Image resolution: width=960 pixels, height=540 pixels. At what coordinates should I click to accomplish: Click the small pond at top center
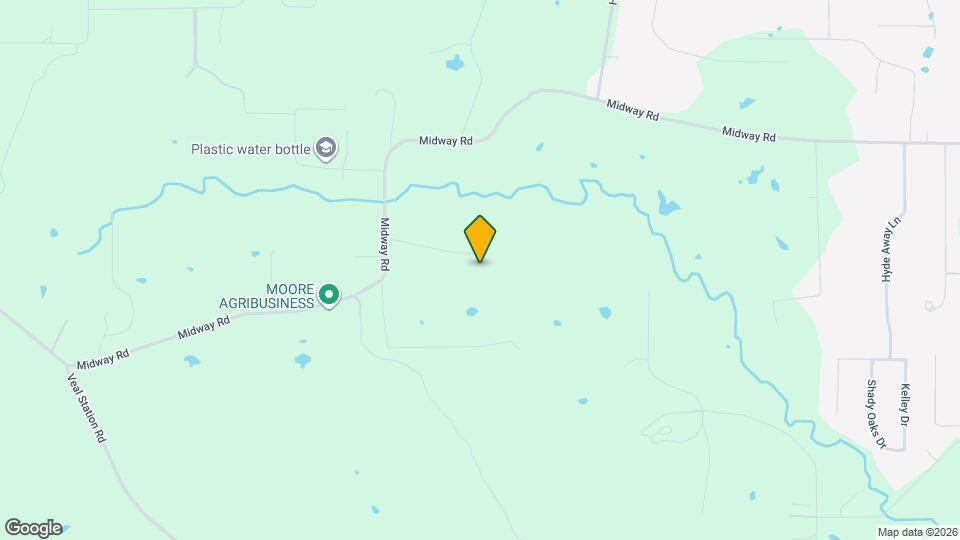click(454, 62)
